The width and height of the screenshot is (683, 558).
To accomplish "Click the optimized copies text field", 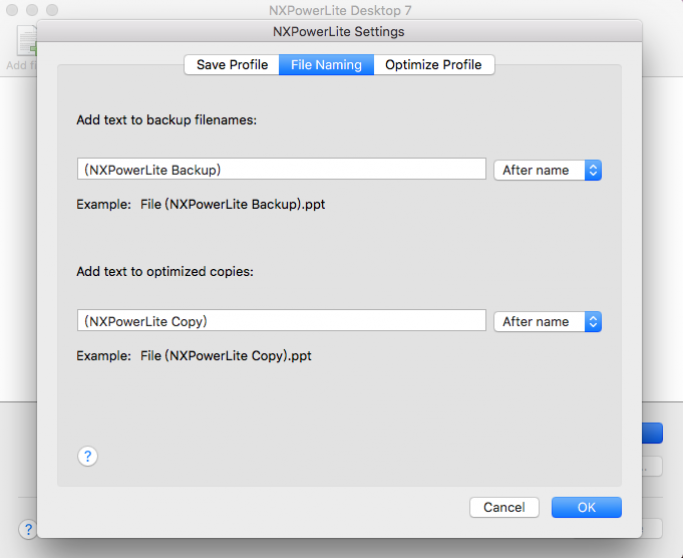I will coord(281,321).
